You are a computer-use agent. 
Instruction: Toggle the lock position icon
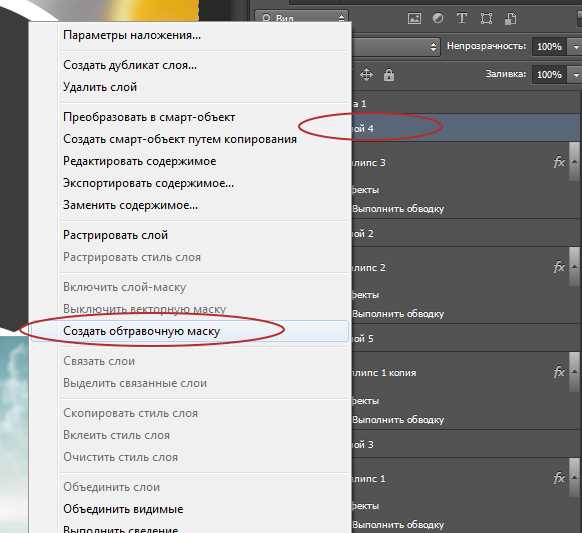tap(366, 75)
